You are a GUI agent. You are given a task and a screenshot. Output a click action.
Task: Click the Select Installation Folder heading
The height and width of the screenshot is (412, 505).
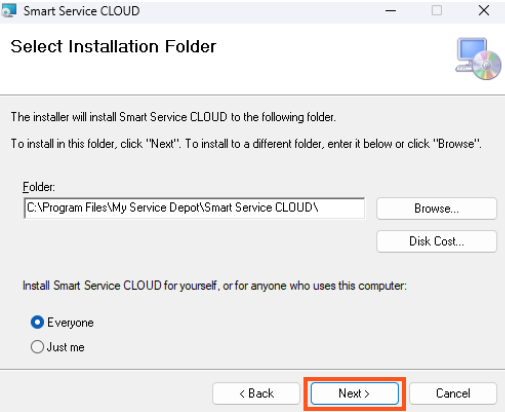(x=113, y=46)
